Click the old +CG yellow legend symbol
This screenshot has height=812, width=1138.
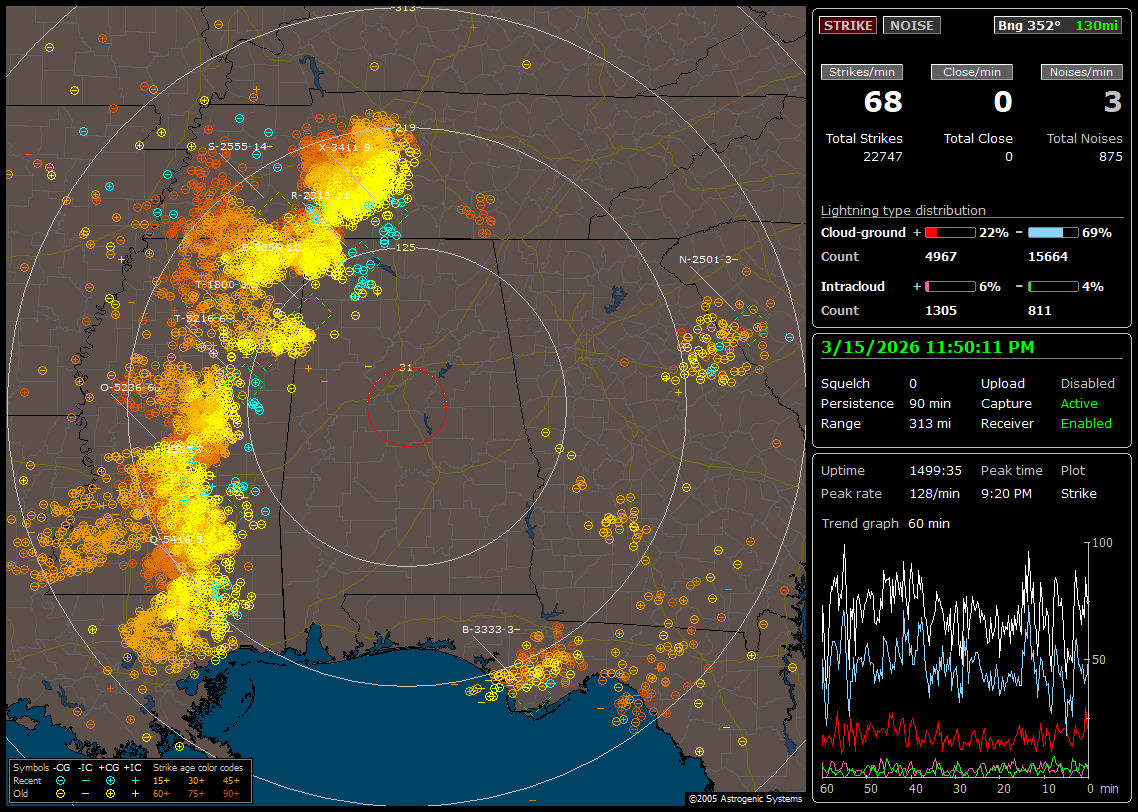tap(110, 793)
